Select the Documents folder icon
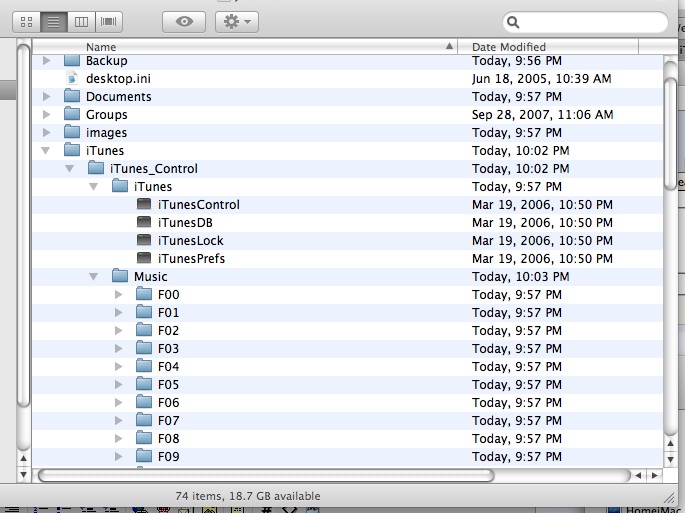685x513 pixels. 72,96
